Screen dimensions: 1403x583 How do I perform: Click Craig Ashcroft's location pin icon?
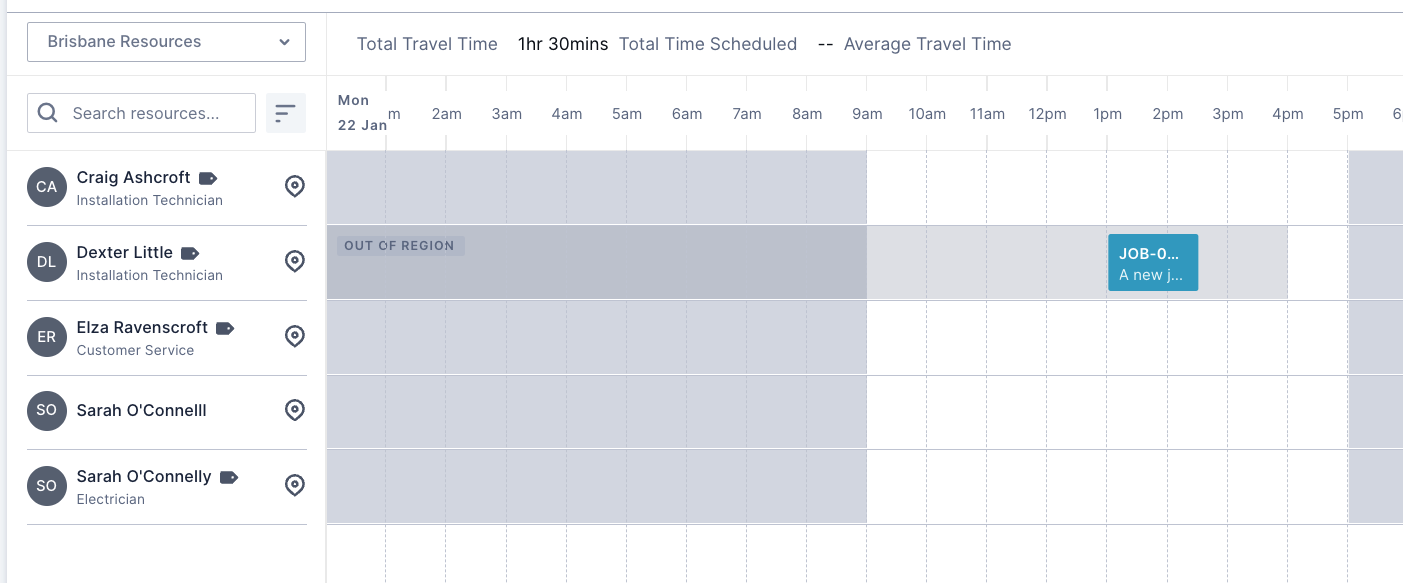294,187
